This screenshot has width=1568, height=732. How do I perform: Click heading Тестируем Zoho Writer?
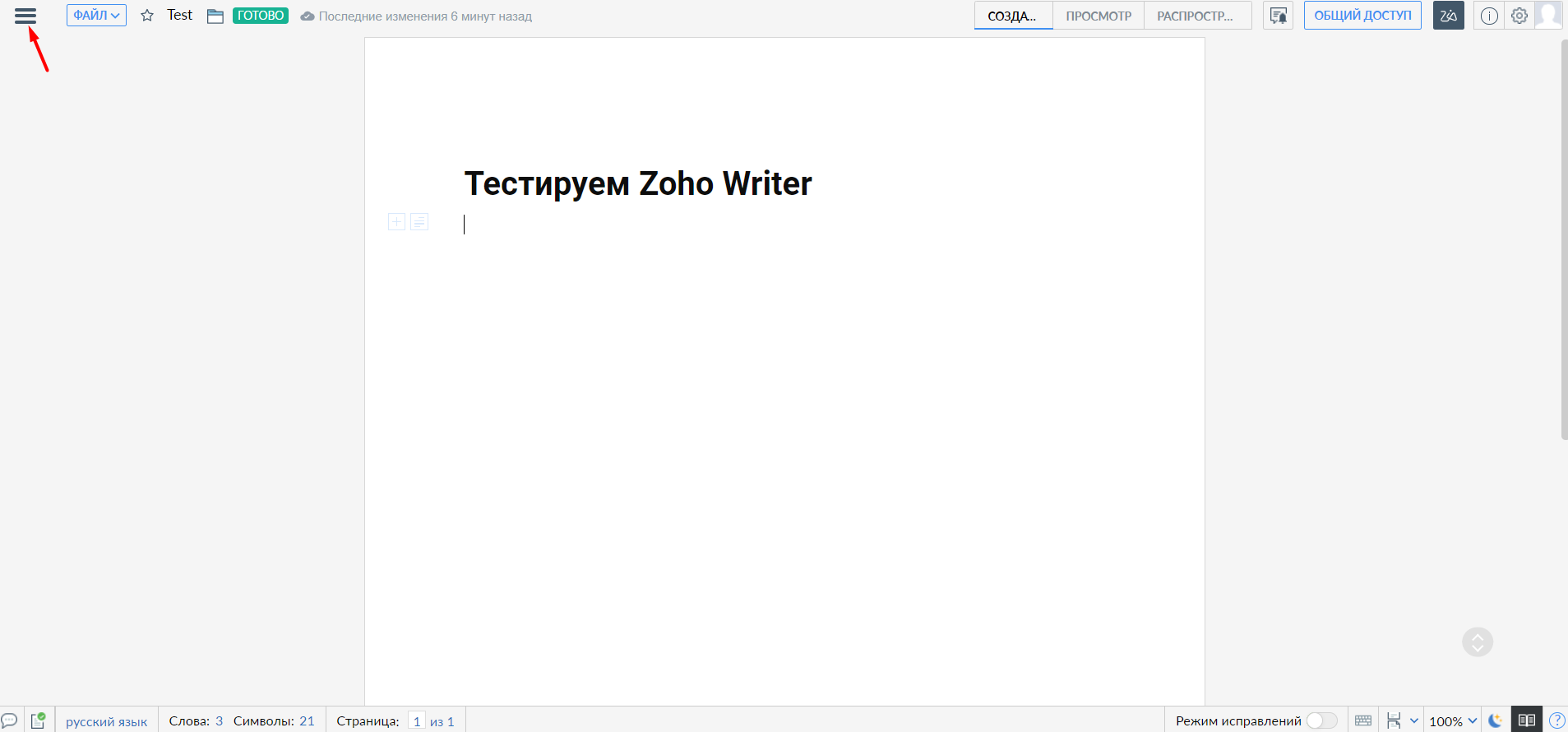638,183
